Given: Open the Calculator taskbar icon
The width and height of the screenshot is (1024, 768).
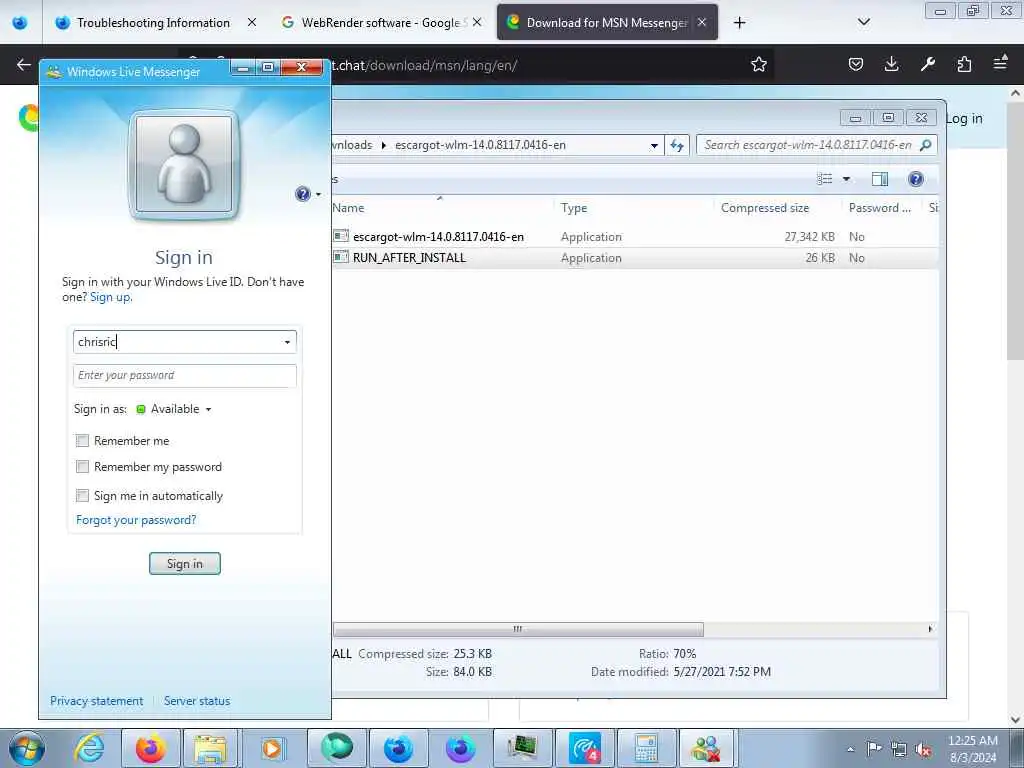Looking at the screenshot, I should [x=645, y=748].
